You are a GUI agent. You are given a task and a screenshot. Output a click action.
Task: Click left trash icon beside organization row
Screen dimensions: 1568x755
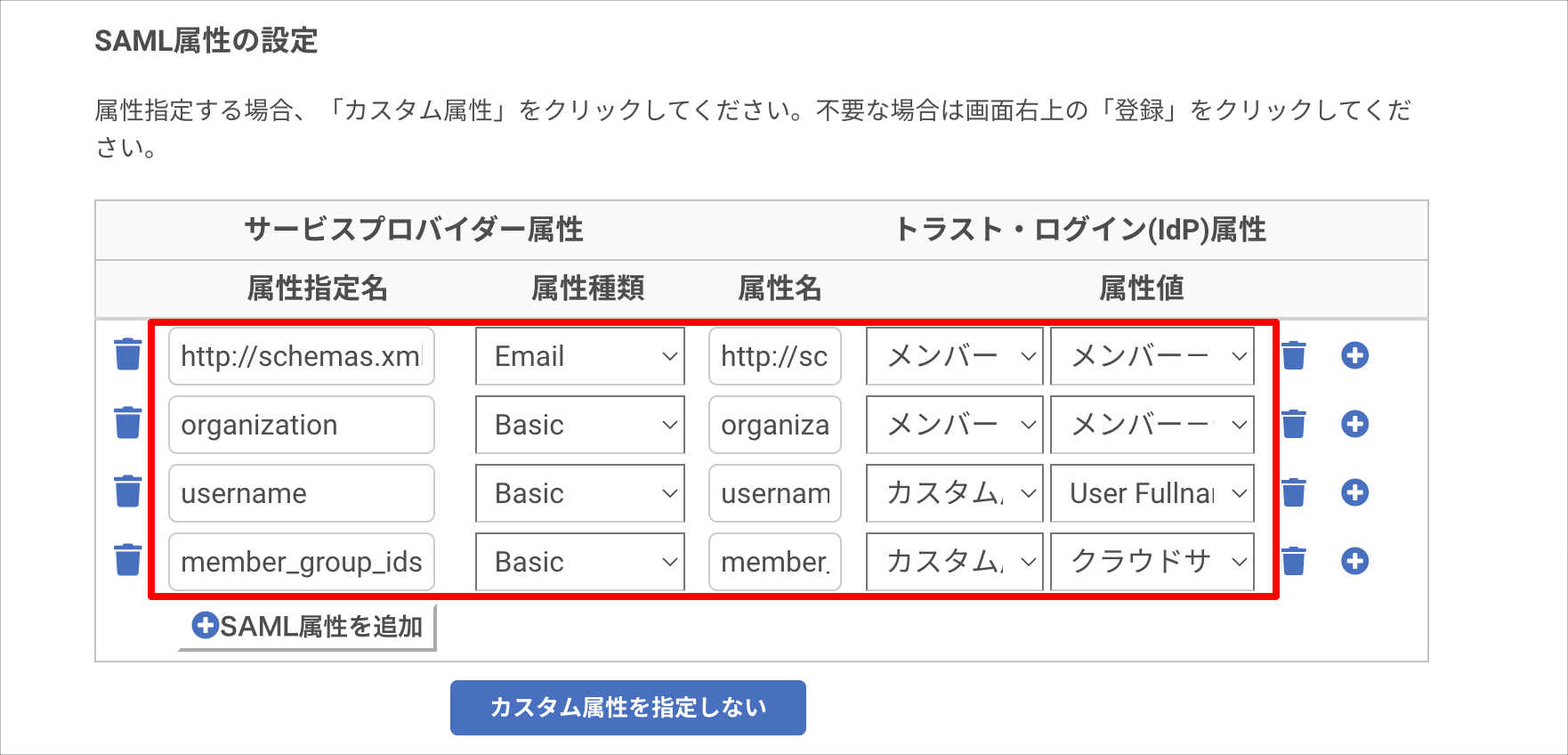click(128, 423)
